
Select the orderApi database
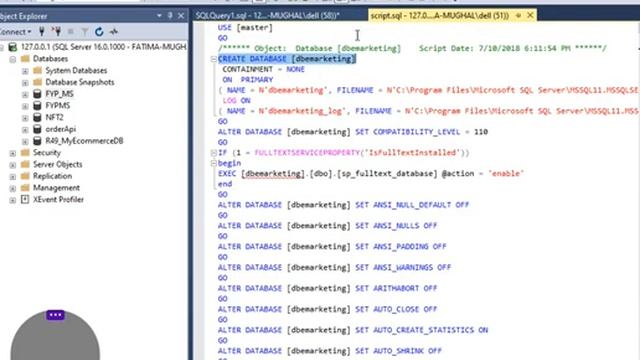click(x=60, y=129)
